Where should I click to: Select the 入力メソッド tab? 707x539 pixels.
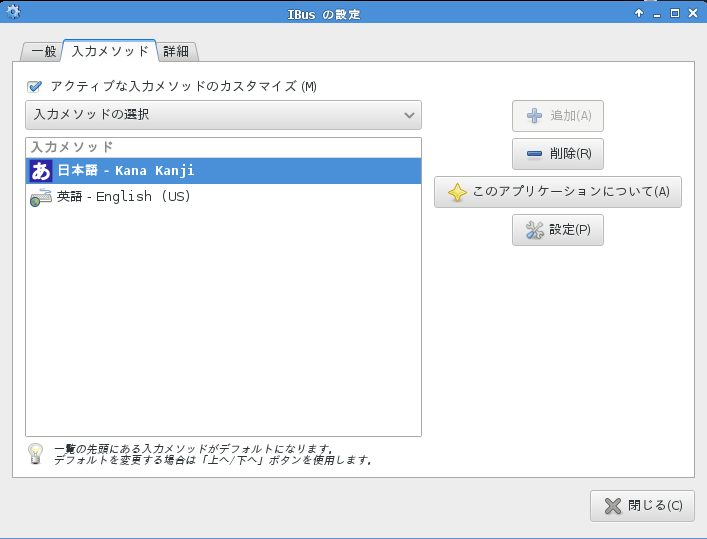110,51
